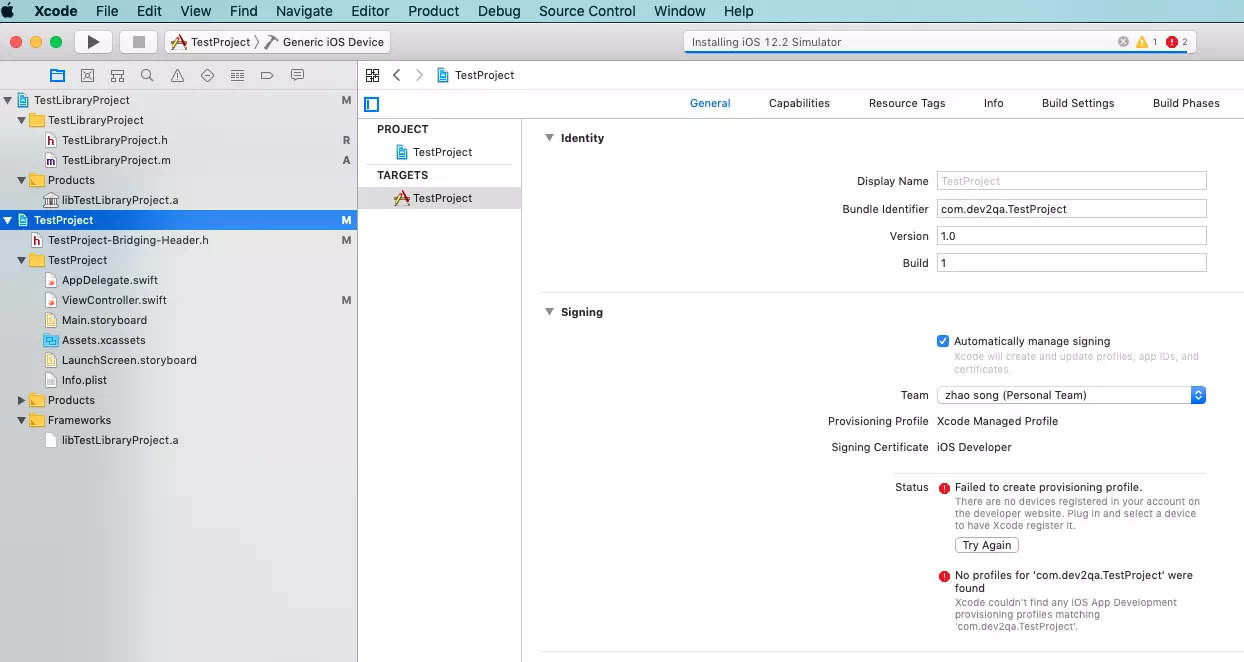Open the Product menu
This screenshot has width=1244, height=662.
tap(434, 11)
